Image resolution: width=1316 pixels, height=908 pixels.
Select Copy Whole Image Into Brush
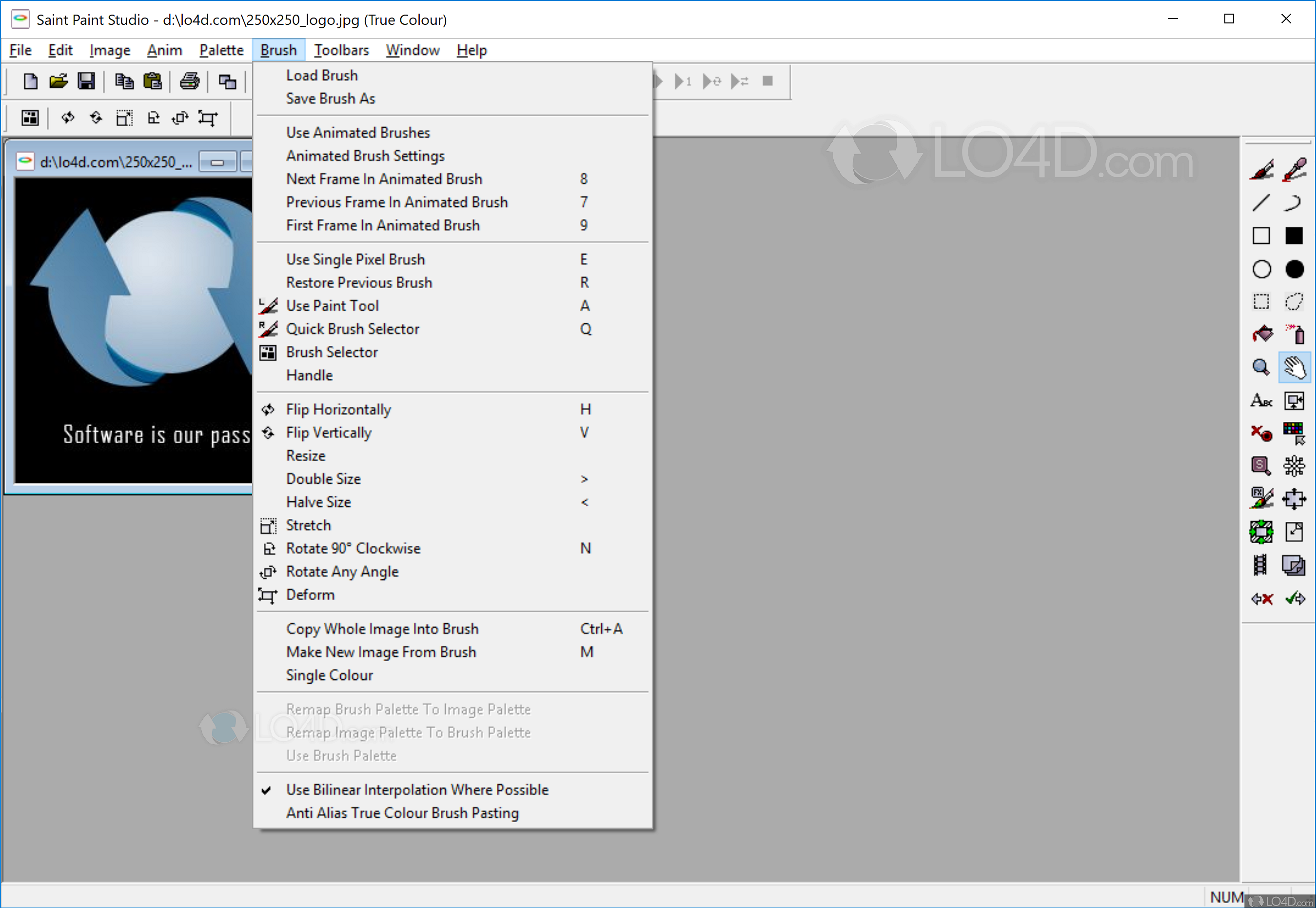[382, 628]
